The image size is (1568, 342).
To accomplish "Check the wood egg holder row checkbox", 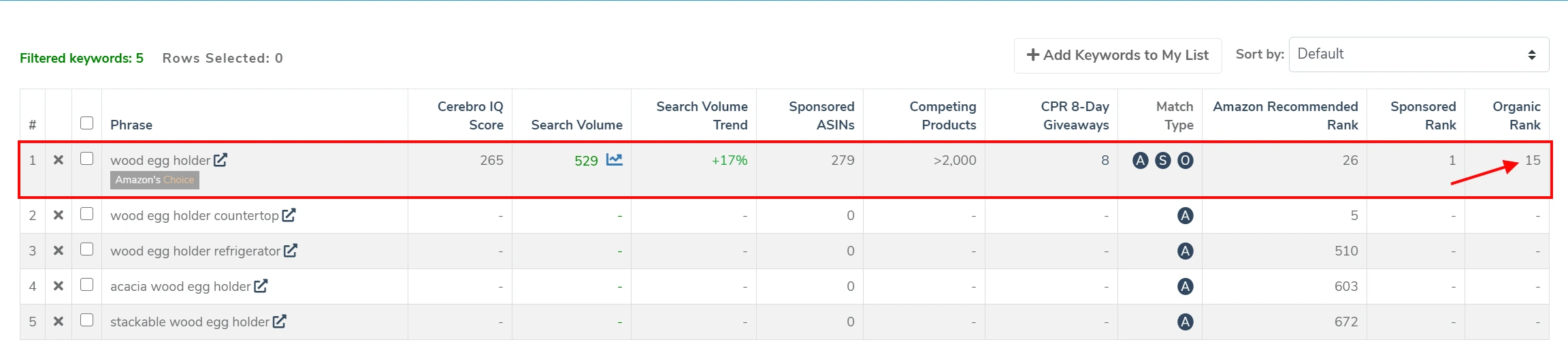I will click(x=86, y=159).
